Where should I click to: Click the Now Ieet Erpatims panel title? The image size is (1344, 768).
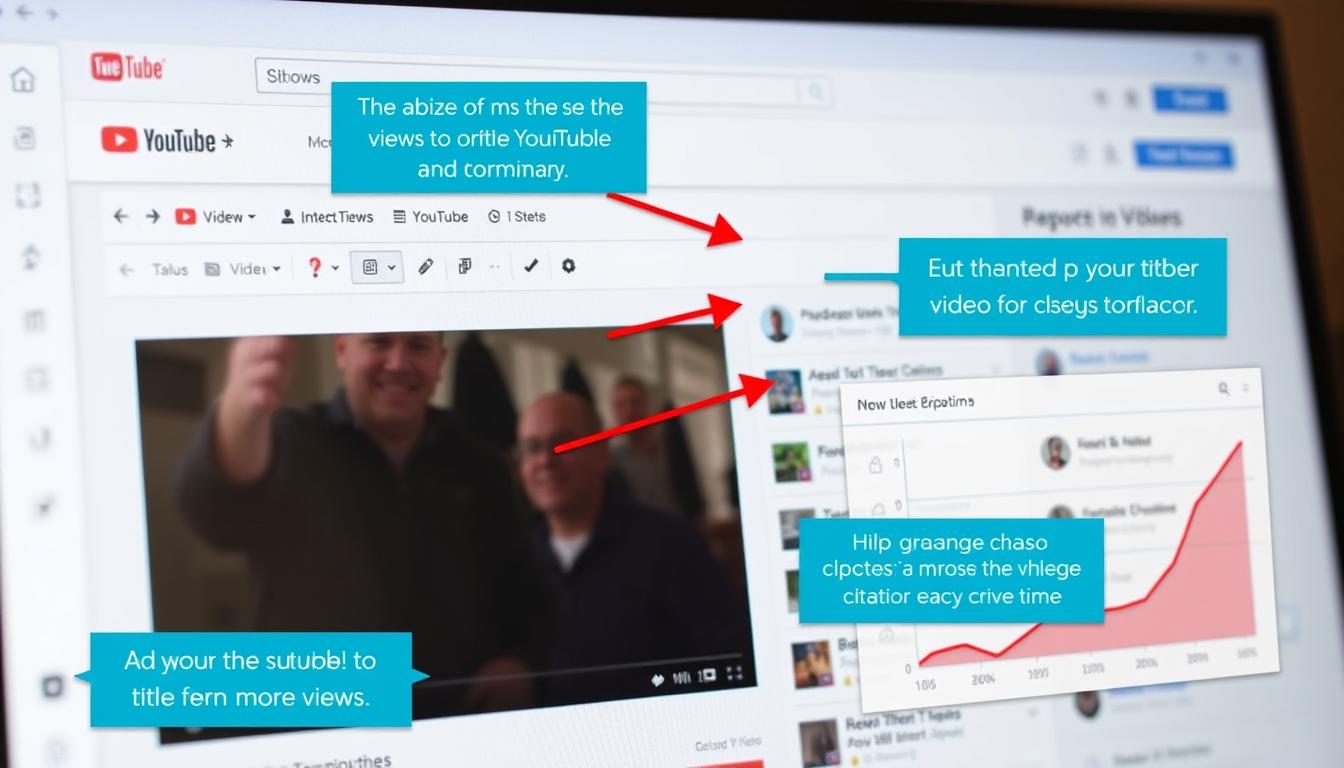click(915, 403)
